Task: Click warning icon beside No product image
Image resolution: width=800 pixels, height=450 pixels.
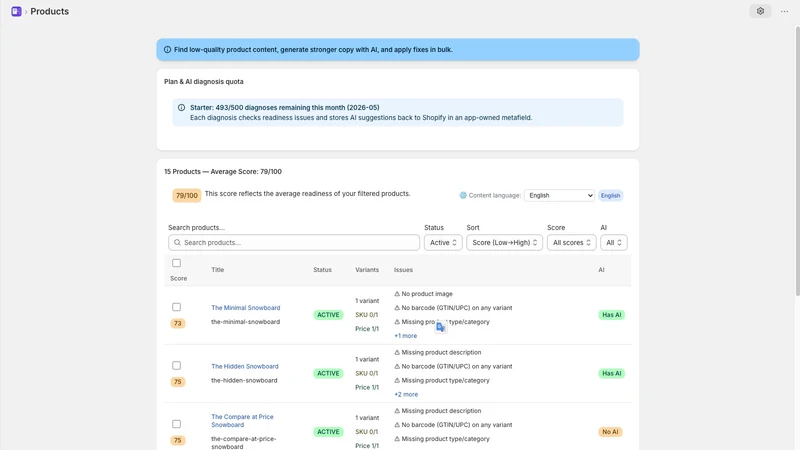Action: 397,294
